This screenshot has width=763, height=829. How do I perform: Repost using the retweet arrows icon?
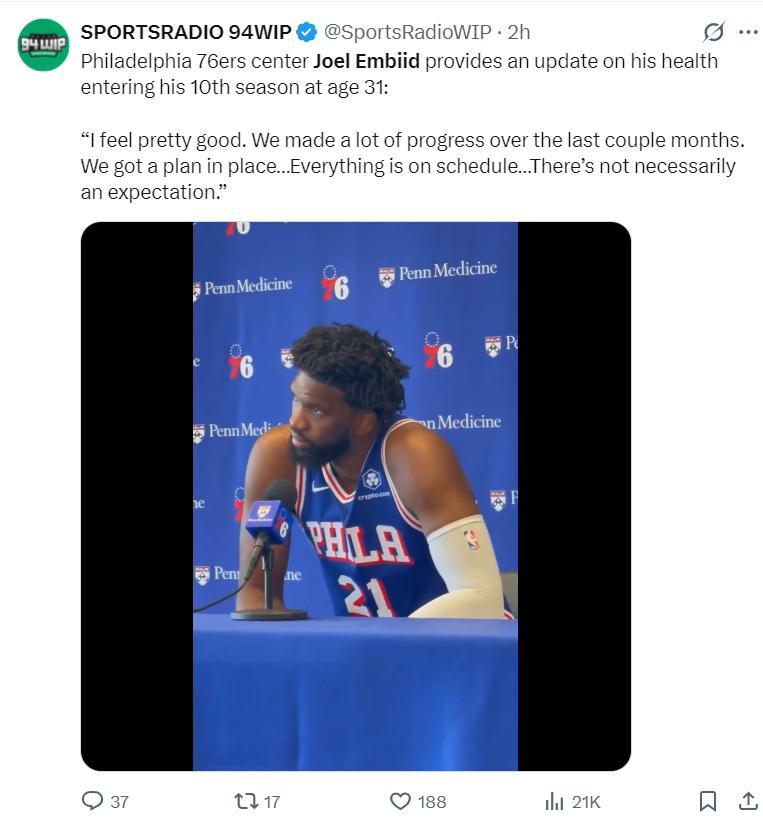[x=244, y=801]
